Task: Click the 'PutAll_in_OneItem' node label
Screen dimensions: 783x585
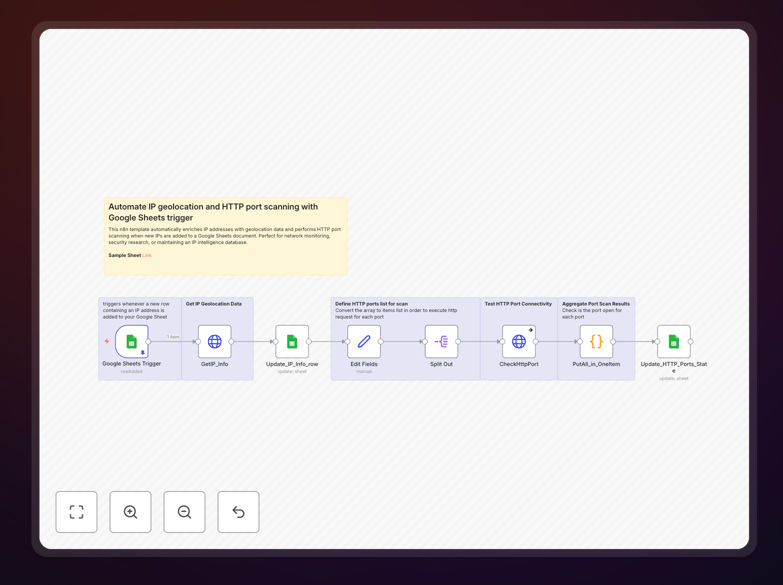Action: coord(596,364)
